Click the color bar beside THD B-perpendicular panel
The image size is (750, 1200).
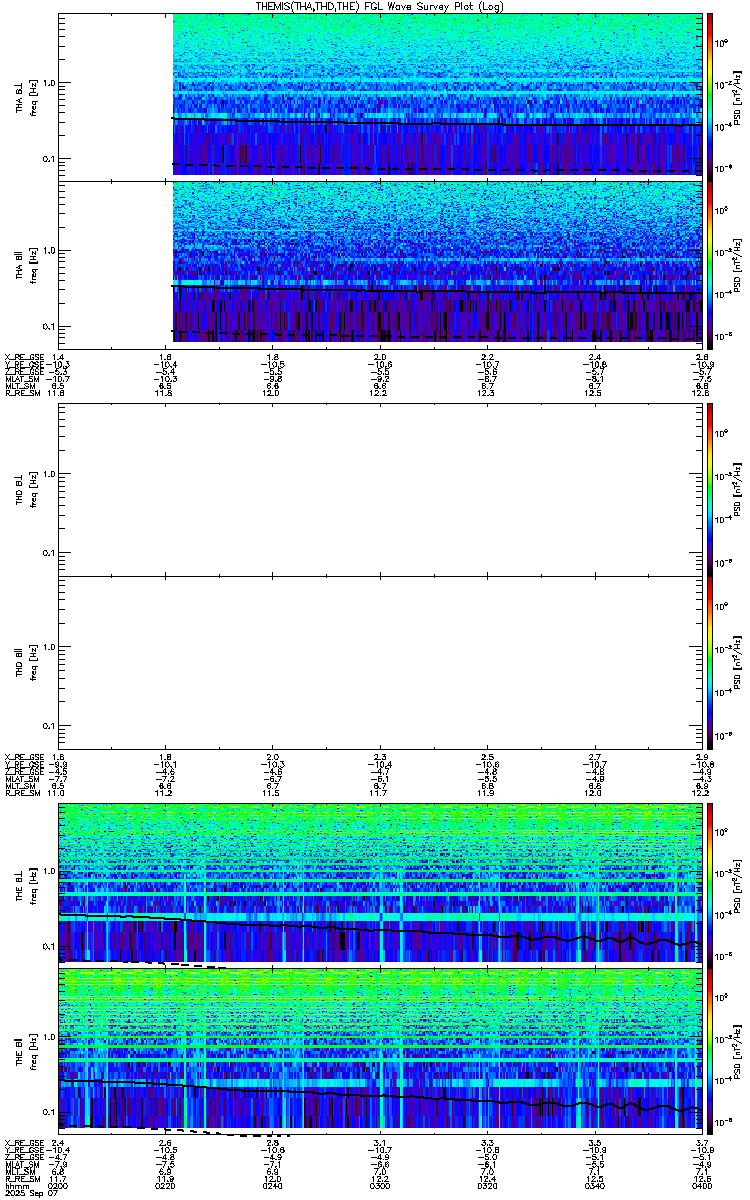click(x=710, y=488)
